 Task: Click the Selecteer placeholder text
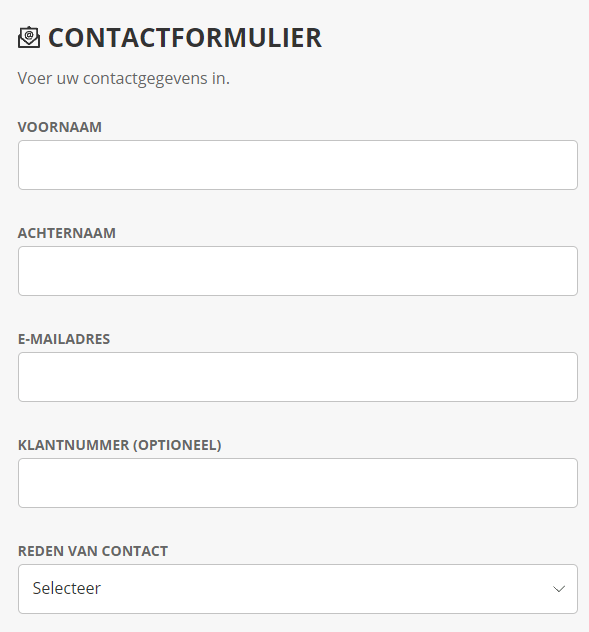(x=67, y=588)
